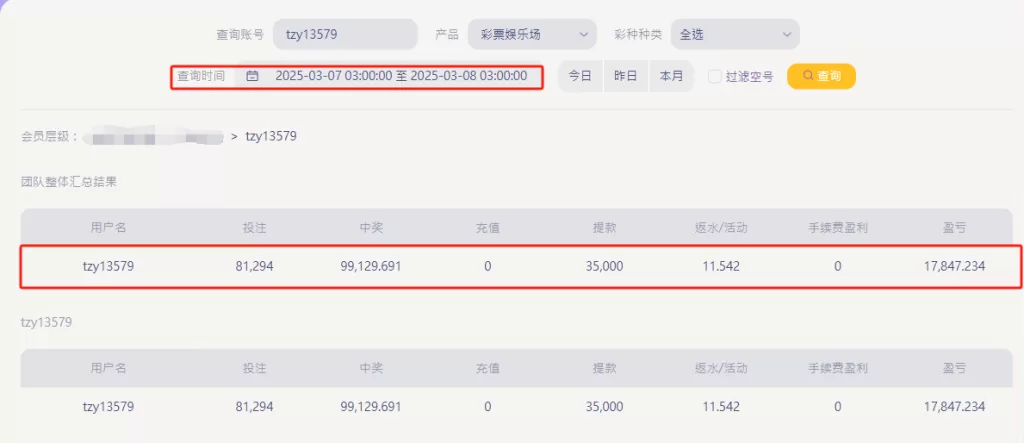Select the 本月 quick date option
Screen dimensions: 1024x443
(671, 76)
